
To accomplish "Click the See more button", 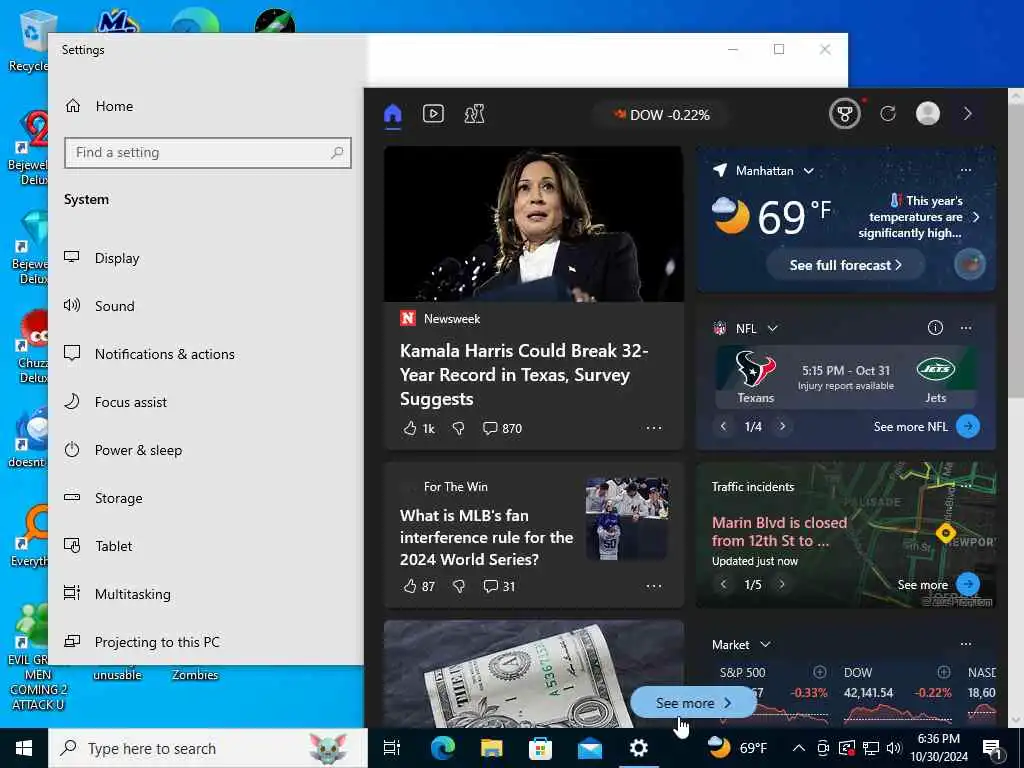I will point(692,703).
